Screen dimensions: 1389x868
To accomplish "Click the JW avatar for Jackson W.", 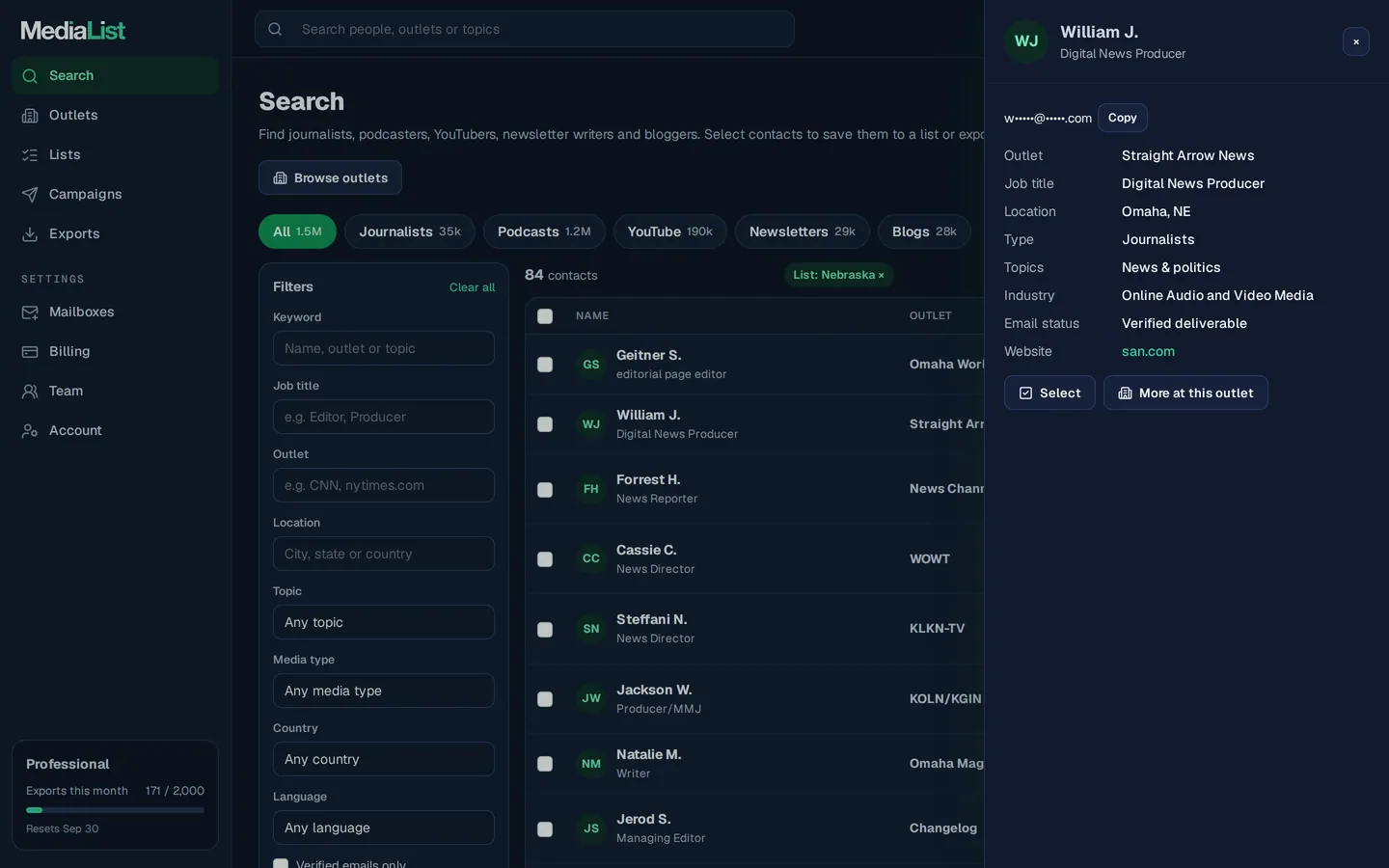I will (591, 698).
